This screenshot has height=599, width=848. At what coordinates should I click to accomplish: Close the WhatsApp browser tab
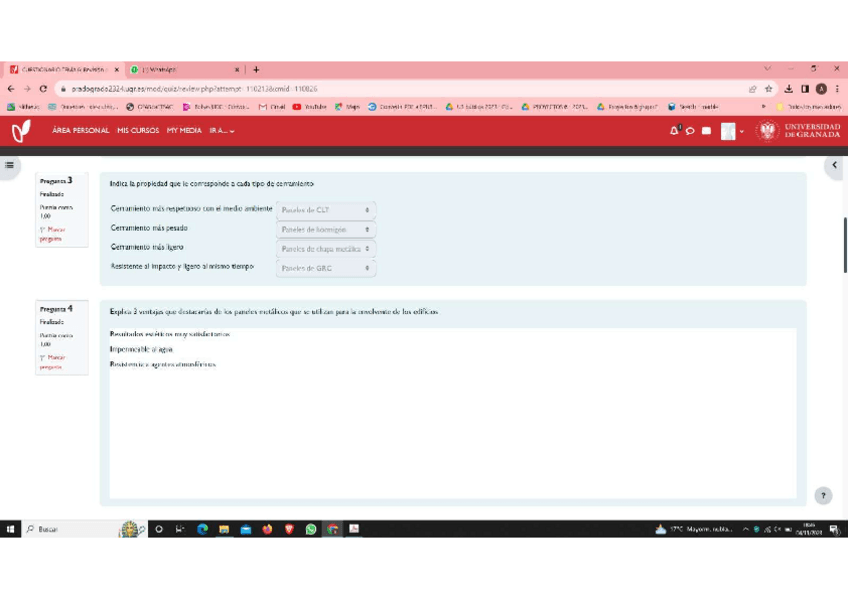[237, 70]
